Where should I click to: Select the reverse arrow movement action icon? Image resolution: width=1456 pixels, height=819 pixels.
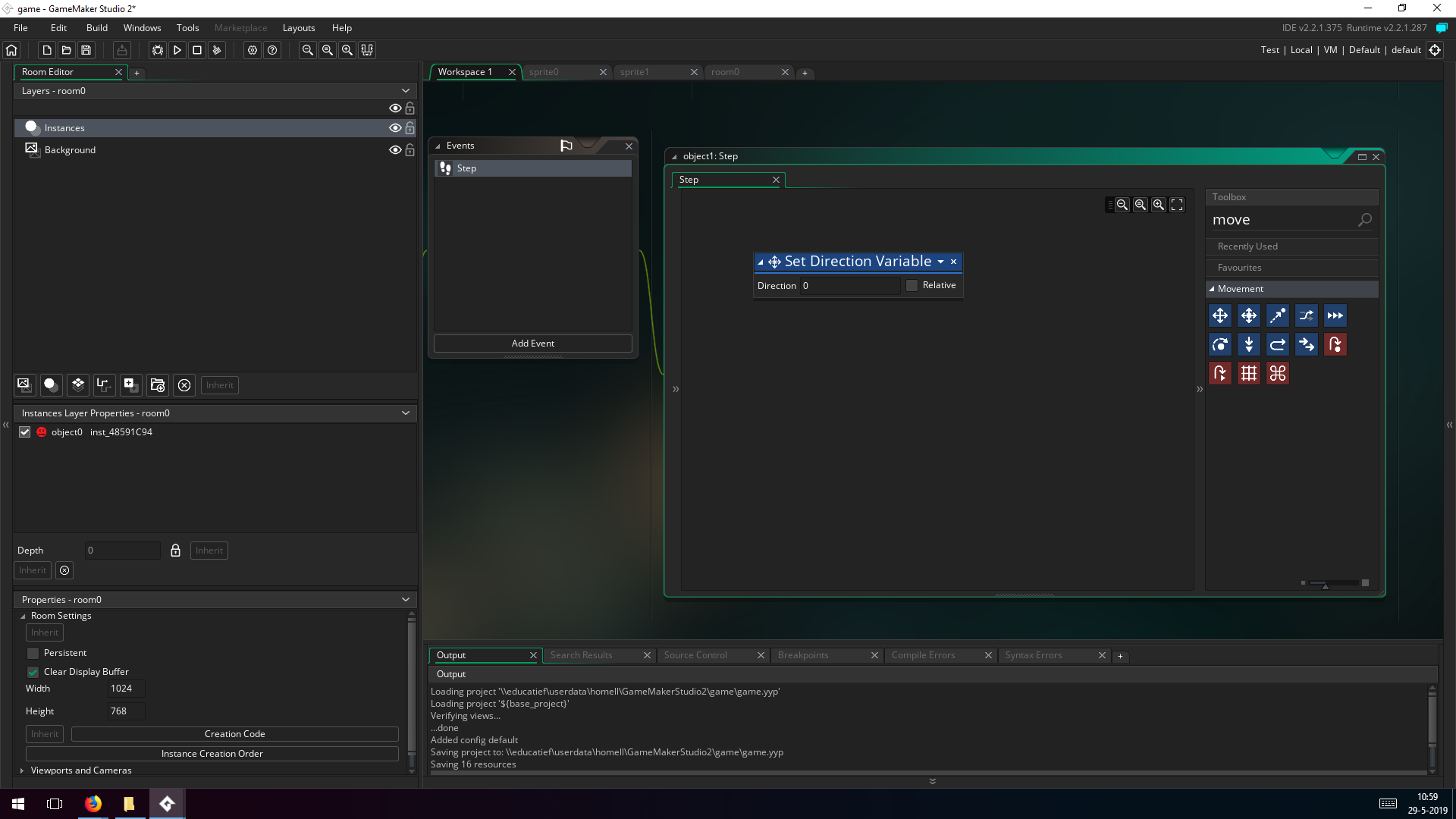pos(1278,345)
